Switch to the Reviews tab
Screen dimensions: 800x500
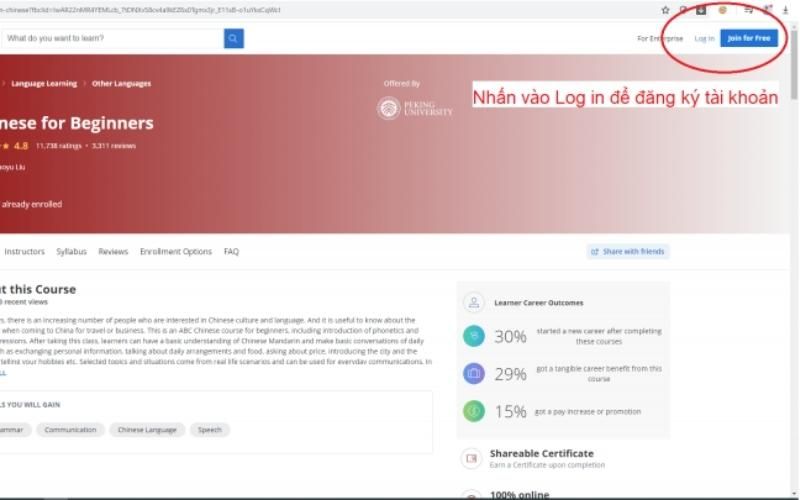[x=113, y=252]
